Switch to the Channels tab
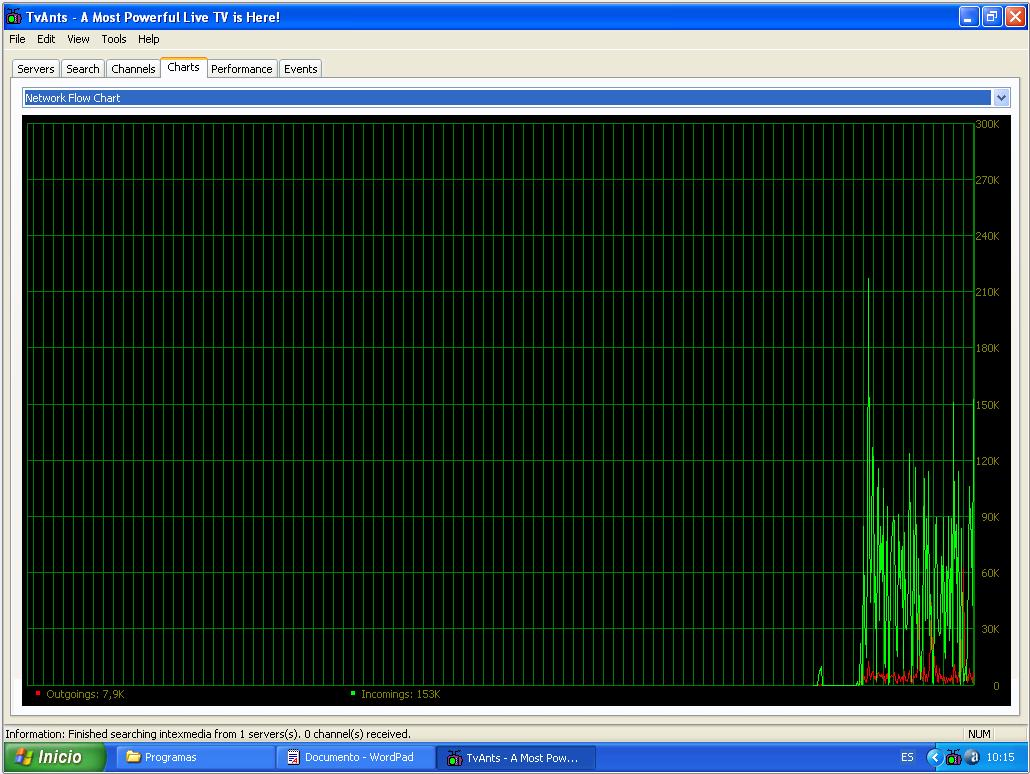The image size is (1030, 774). (x=133, y=69)
